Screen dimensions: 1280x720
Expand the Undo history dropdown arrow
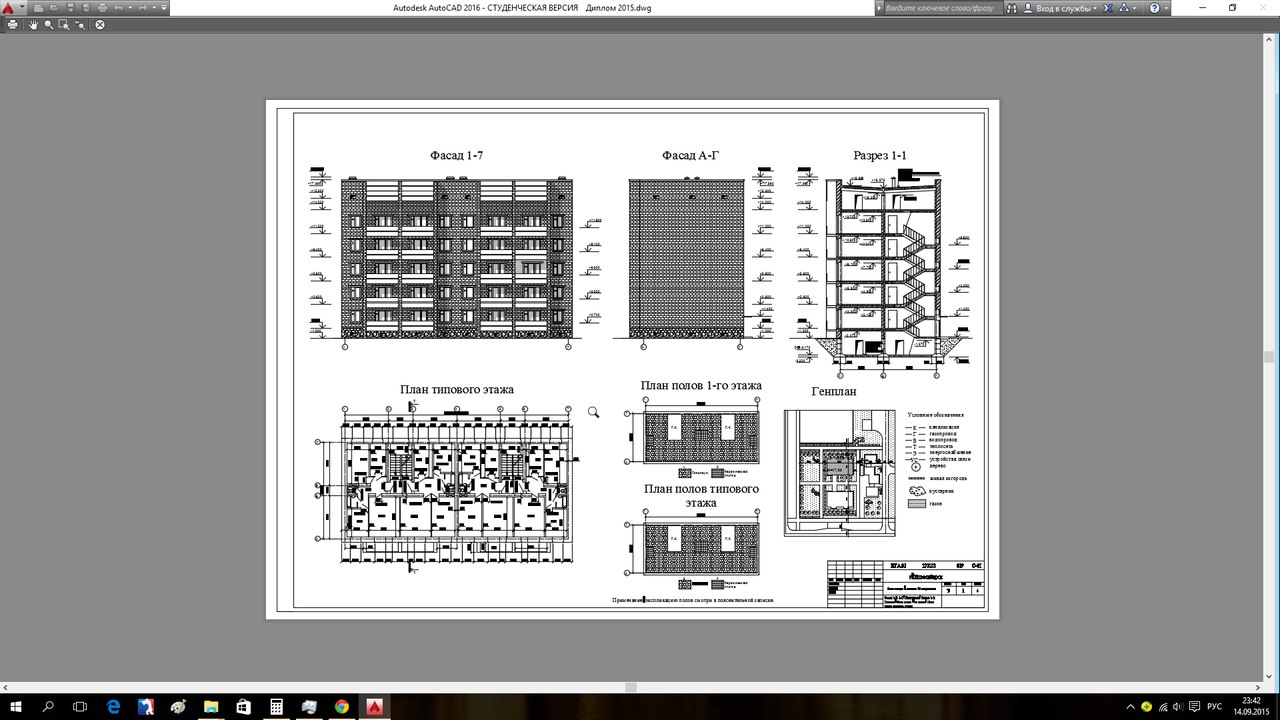(130, 8)
